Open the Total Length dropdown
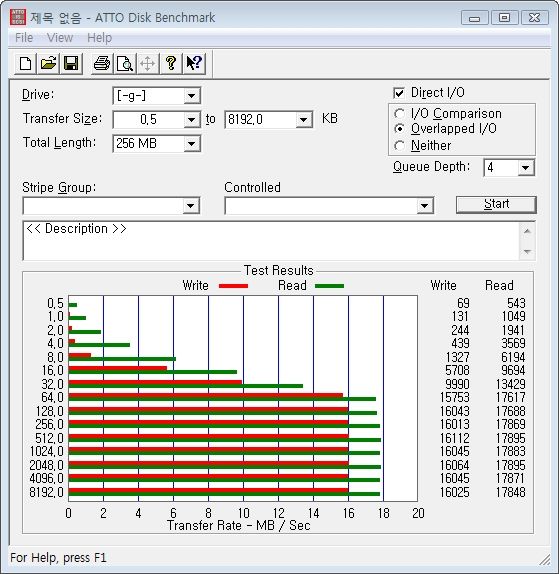Viewport: 559px width, 574px height. 191,144
